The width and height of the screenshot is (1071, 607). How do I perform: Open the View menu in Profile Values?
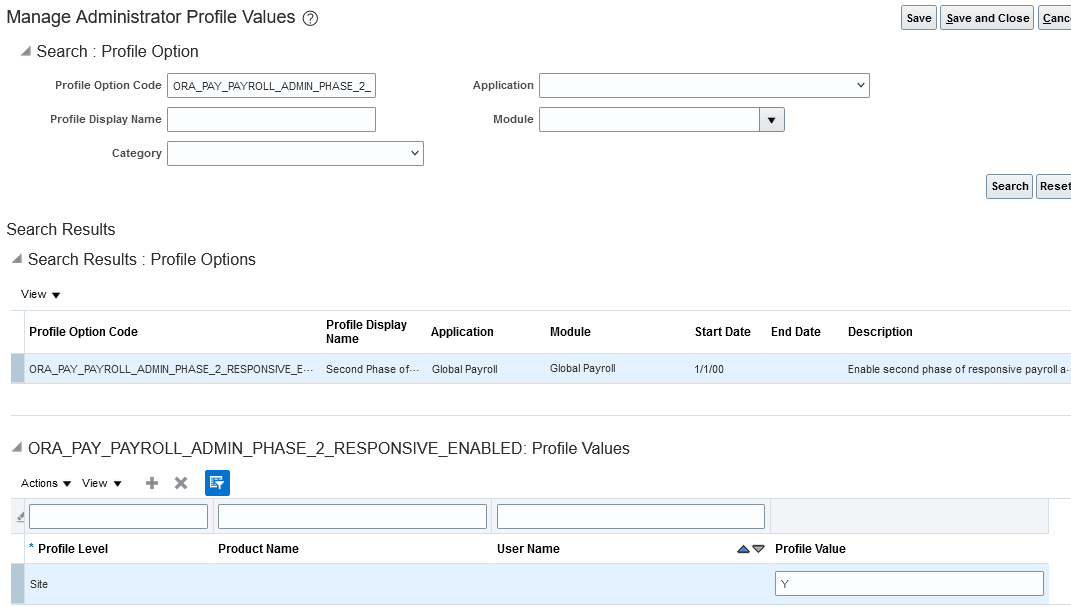(x=102, y=483)
